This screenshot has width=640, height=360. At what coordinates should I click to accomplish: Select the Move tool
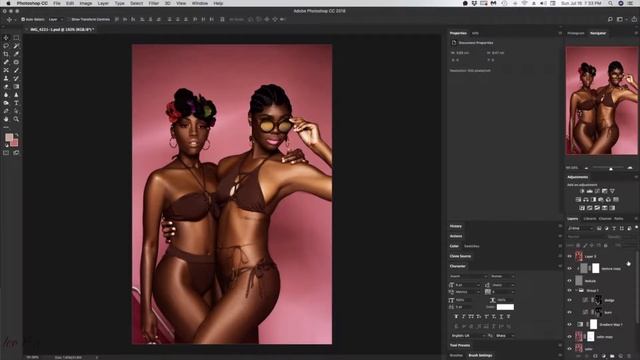tap(6, 38)
